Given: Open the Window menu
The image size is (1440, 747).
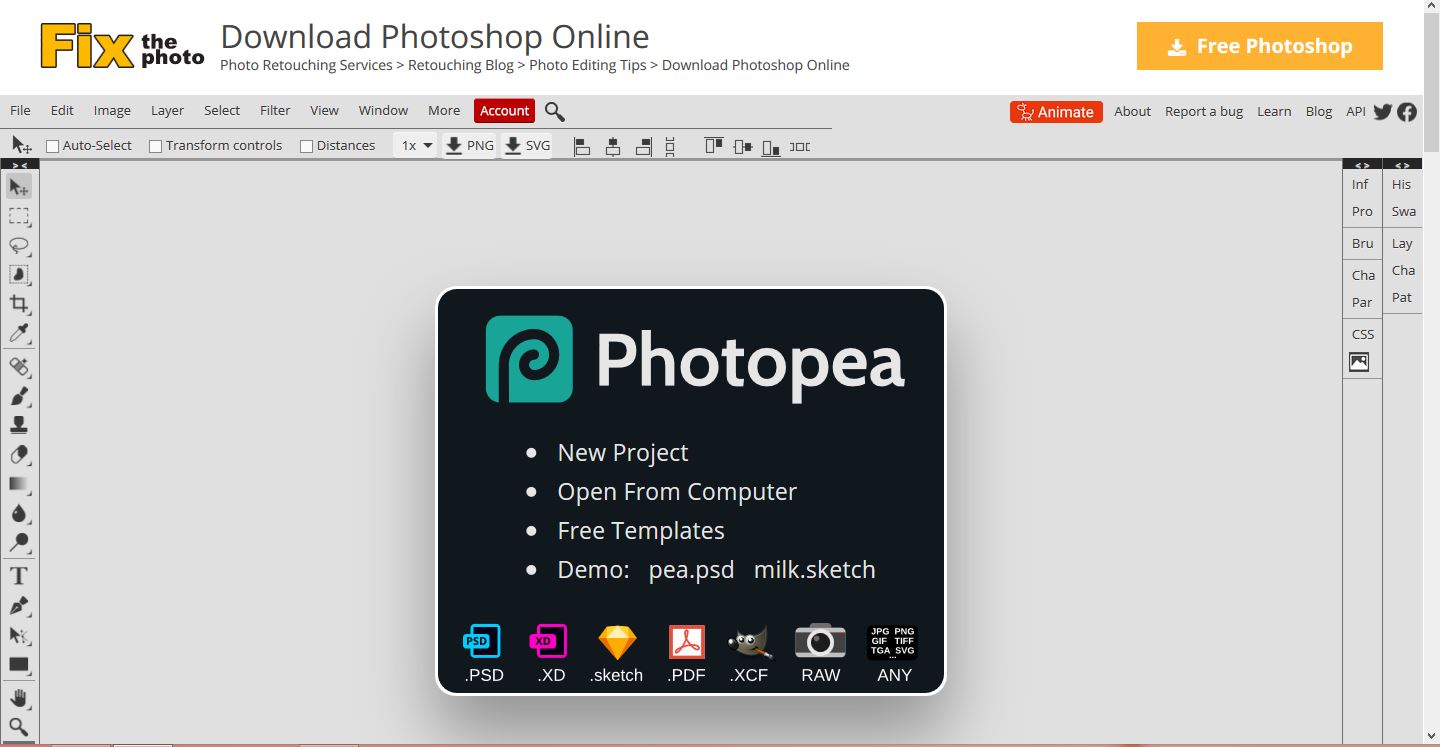Looking at the screenshot, I should click(x=384, y=111).
